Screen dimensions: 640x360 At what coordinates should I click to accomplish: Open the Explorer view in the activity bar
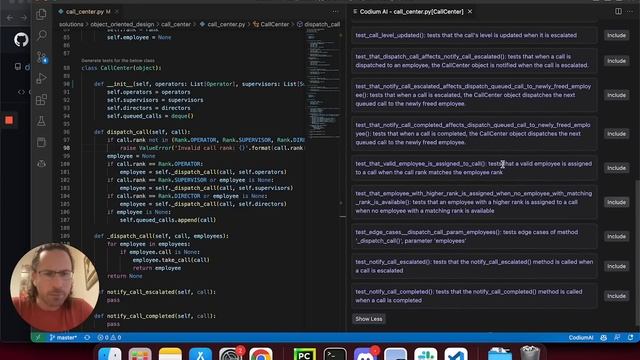pyautogui.click(x=41, y=15)
